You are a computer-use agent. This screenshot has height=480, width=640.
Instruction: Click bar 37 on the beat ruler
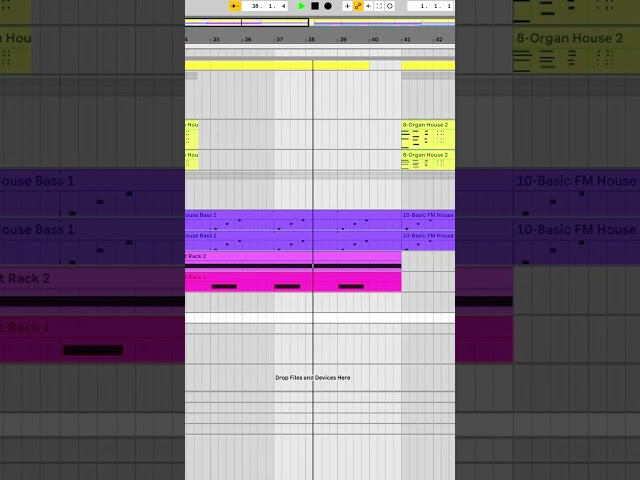[x=279, y=40]
